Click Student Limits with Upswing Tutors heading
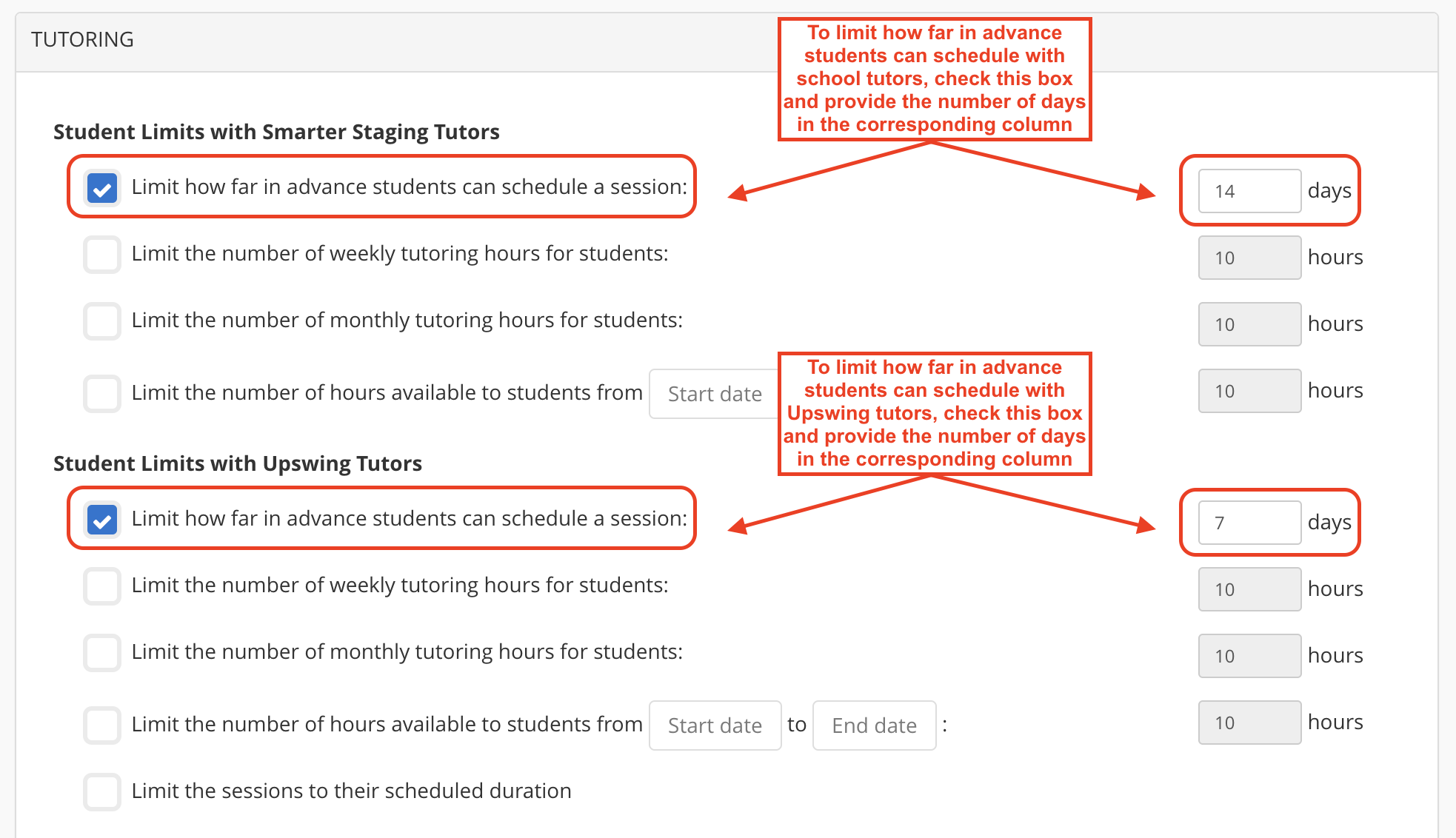This screenshot has width=1456, height=838. (x=238, y=463)
